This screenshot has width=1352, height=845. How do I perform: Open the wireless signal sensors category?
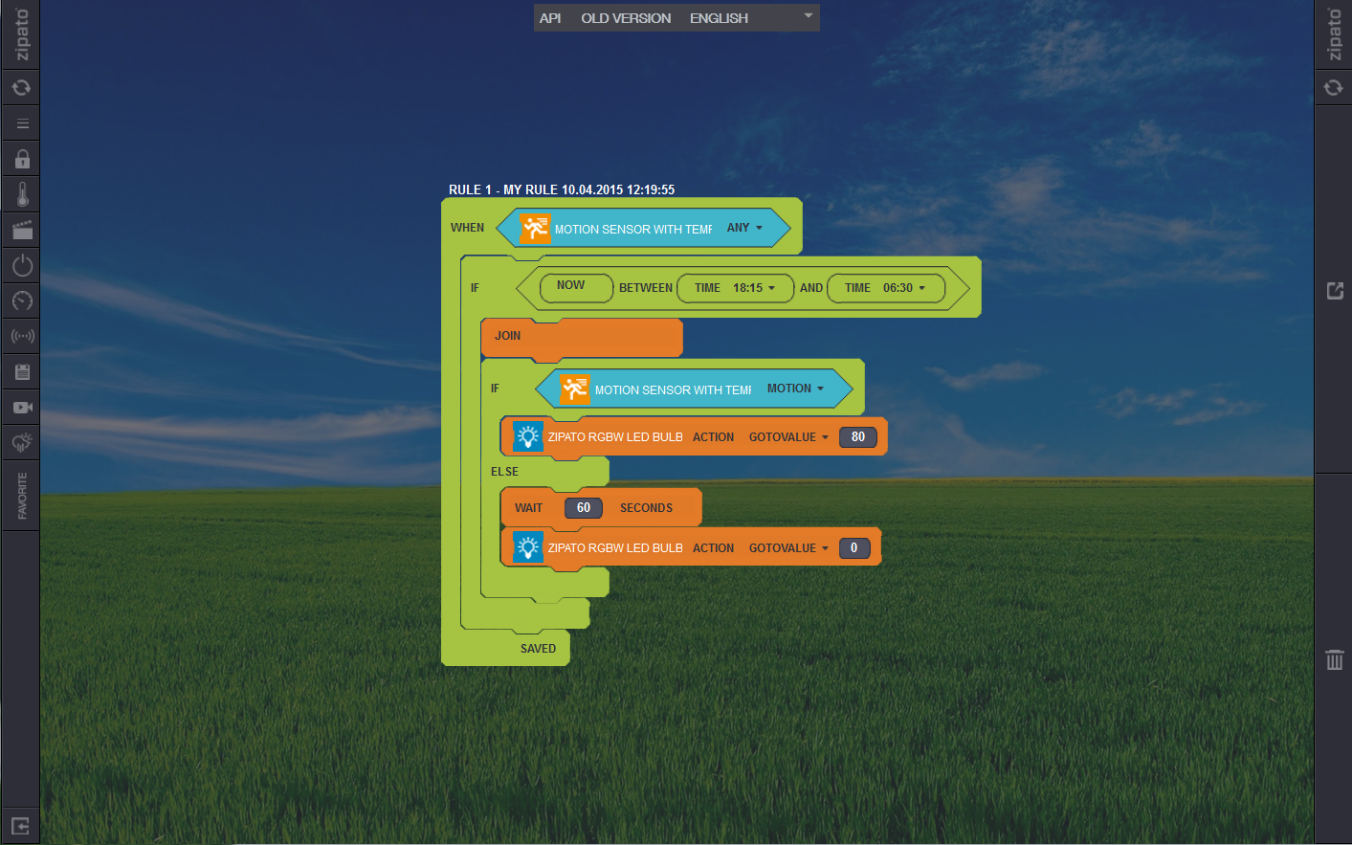coord(22,336)
